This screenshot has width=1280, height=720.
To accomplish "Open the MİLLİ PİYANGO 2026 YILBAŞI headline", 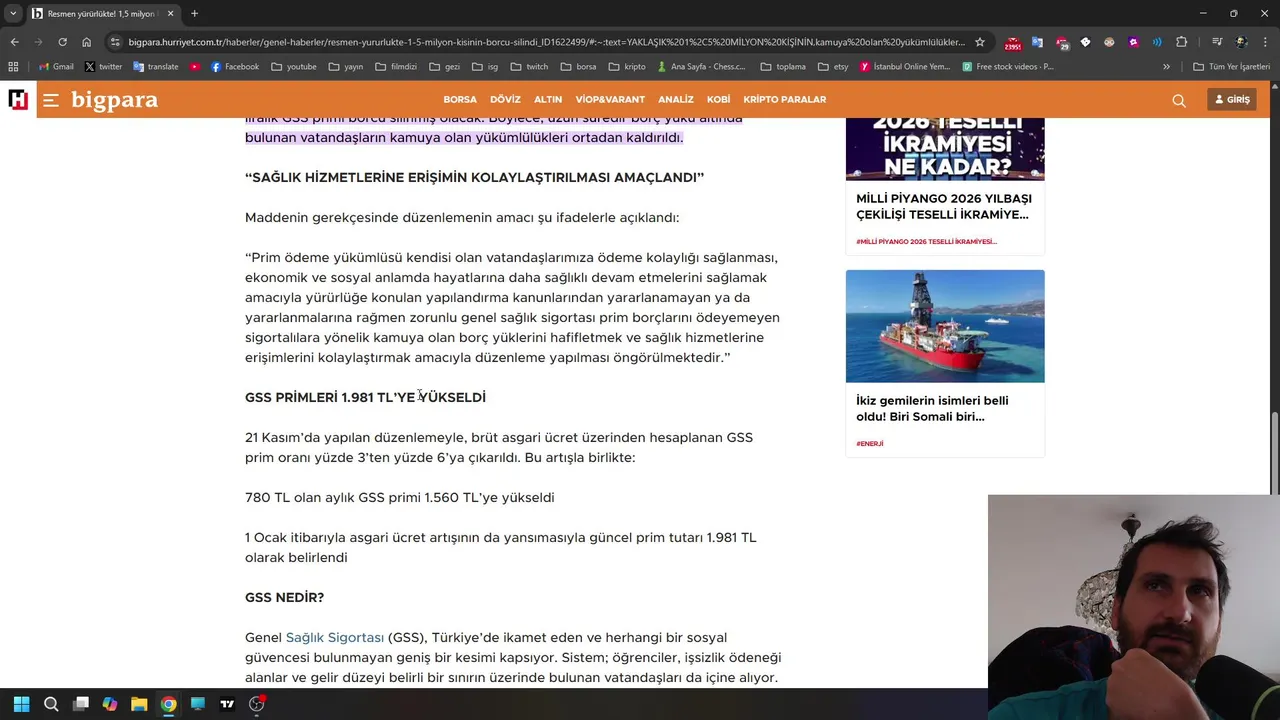I will pyautogui.click(x=943, y=206).
